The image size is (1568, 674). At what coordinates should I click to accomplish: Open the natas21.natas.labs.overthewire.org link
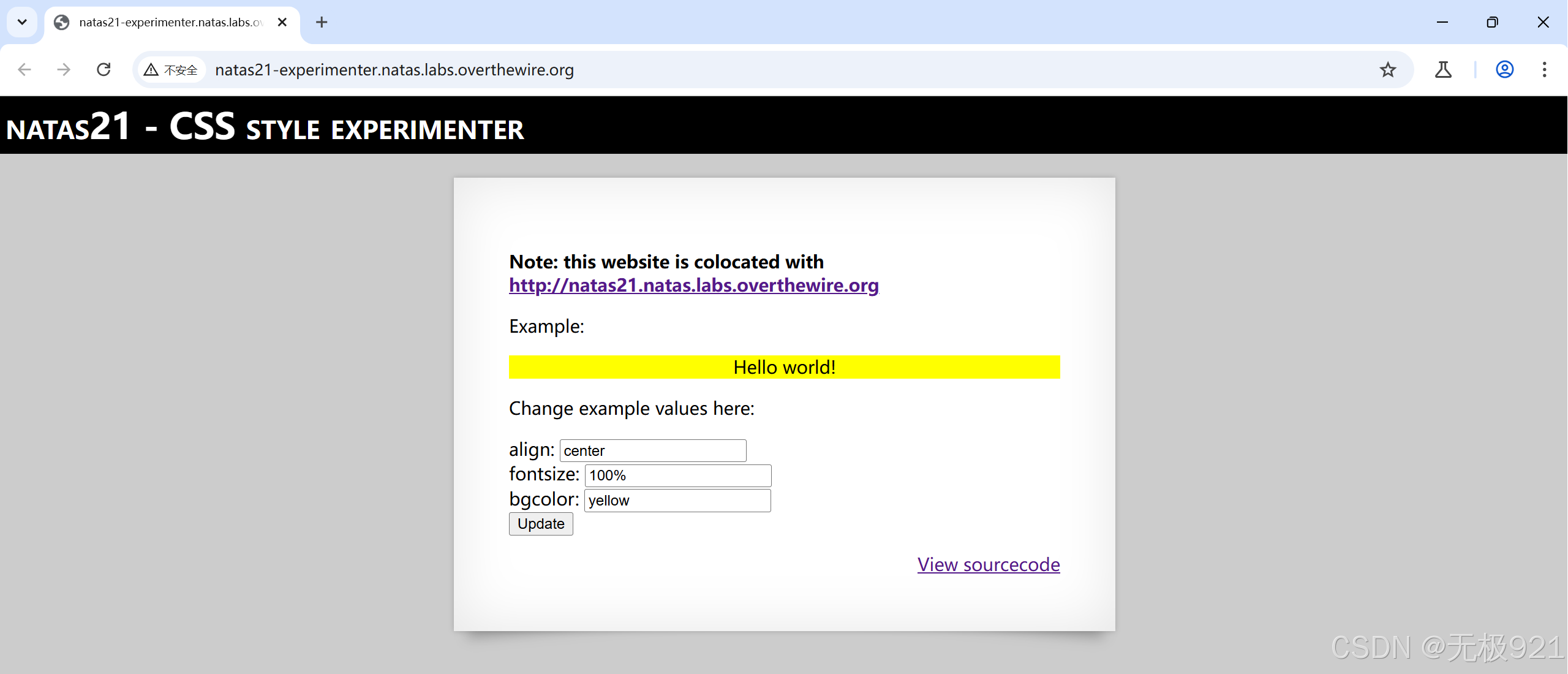coord(693,286)
